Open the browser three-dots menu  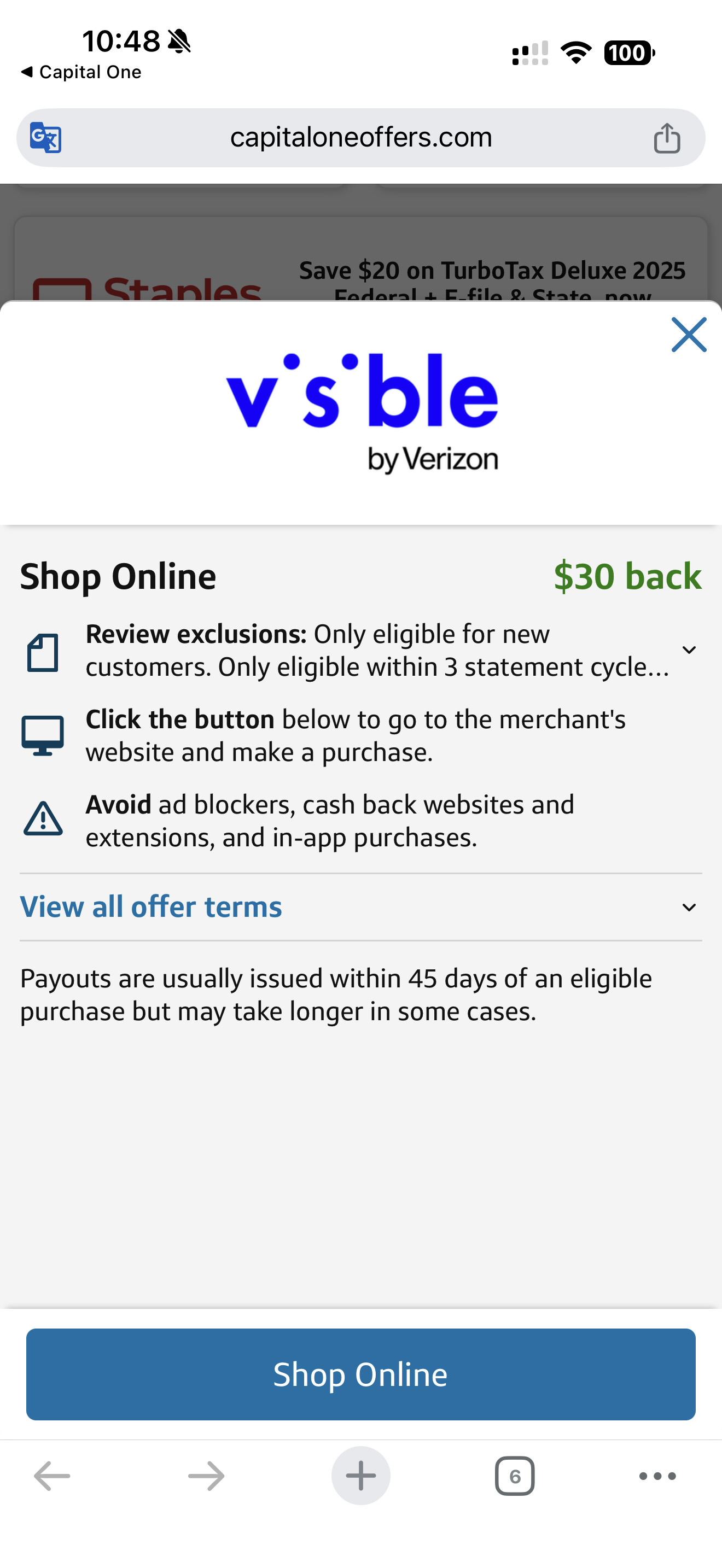click(x=657, y=1476)
